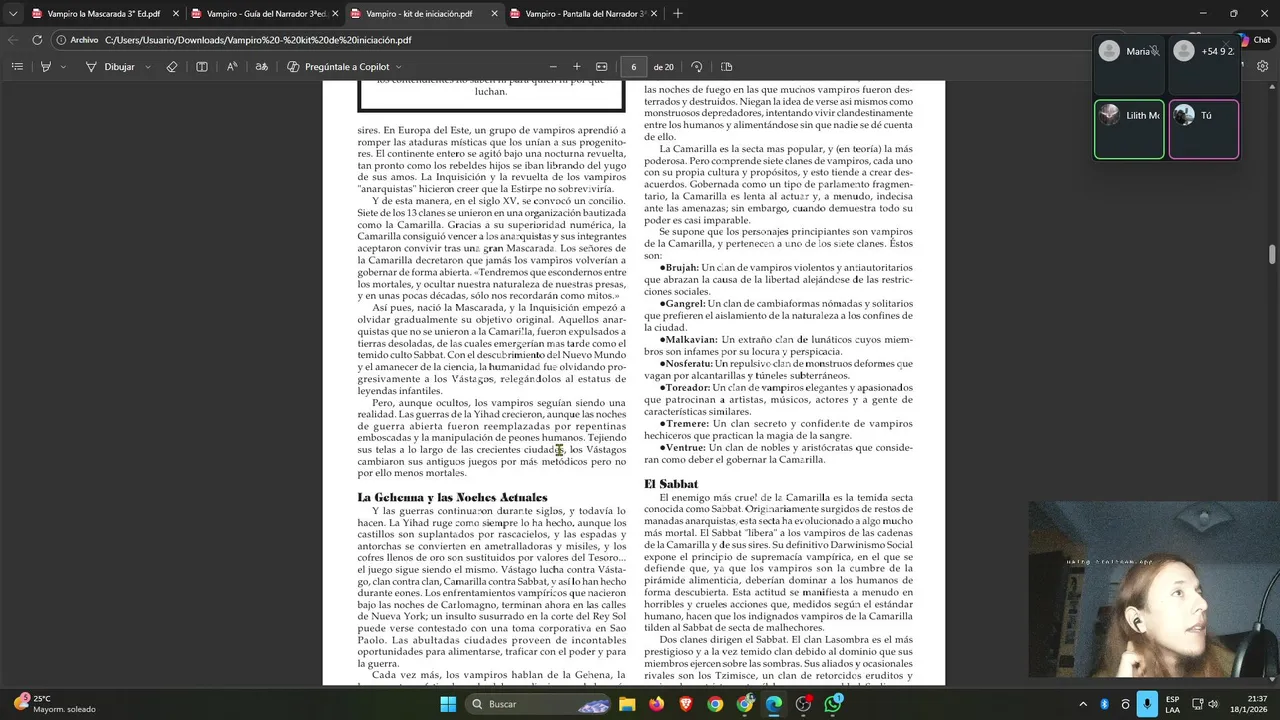The width and height of the screenshot is (1280, 720).
Task: Switch to Vampiro - Guía del Narrador tab
Action: coord(266,14)
